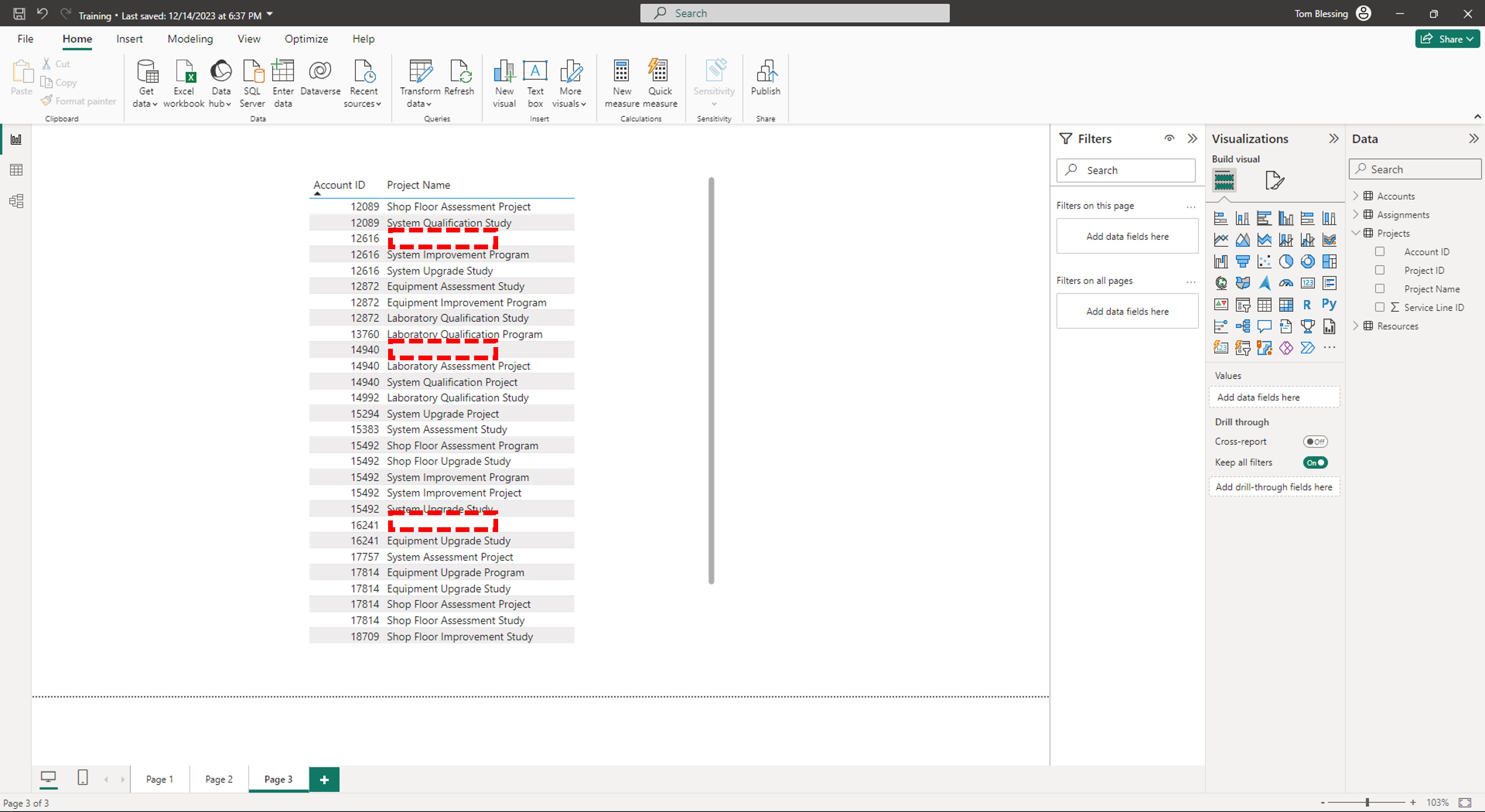Viewport: 1485px width, 812px height.
Task: Select the Pie chart visualization
Action: click(x=1286, y=261)
